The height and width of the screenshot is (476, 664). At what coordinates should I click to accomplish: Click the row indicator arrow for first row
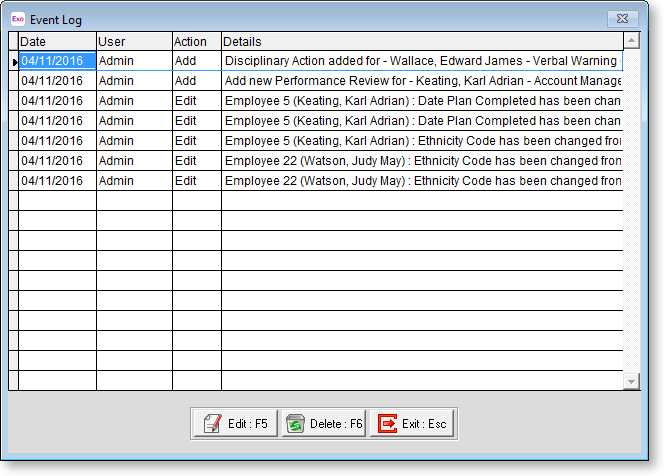pos(14,62)
